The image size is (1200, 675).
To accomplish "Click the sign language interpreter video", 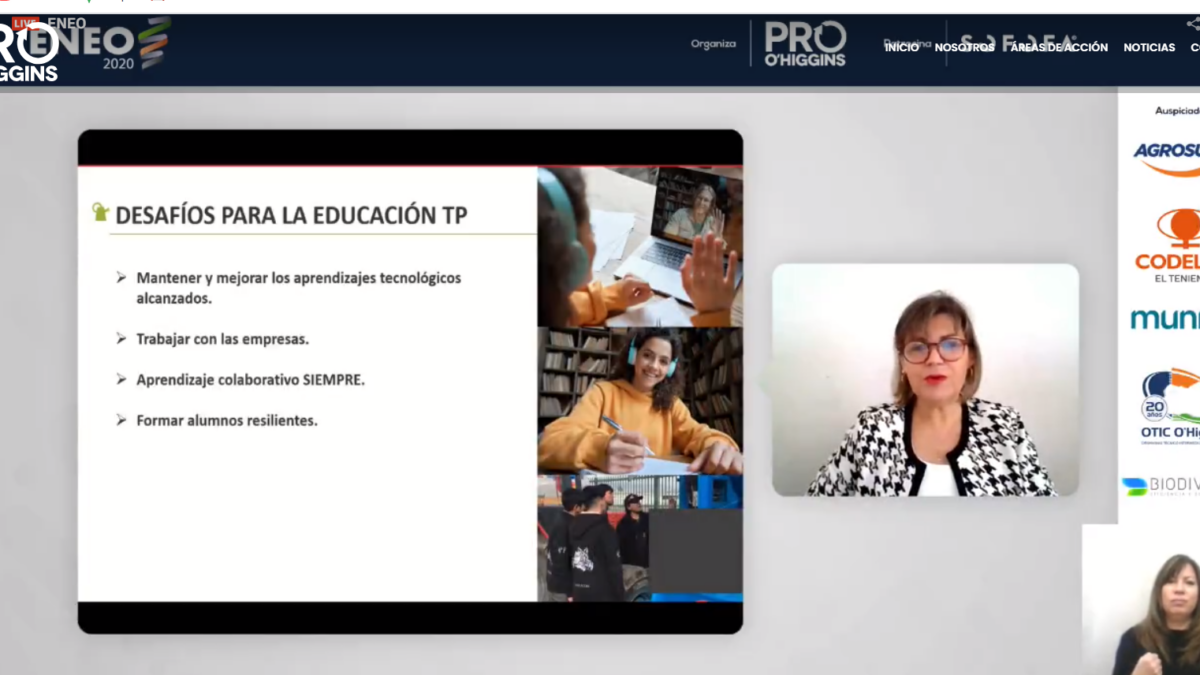I will coord(1141,599).
